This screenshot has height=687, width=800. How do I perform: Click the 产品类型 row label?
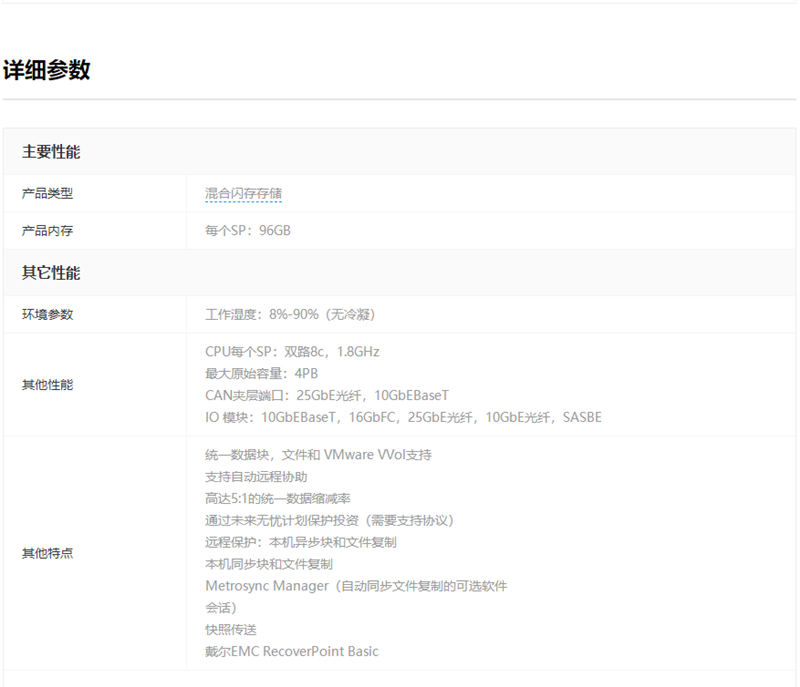(x=48, y=193)
